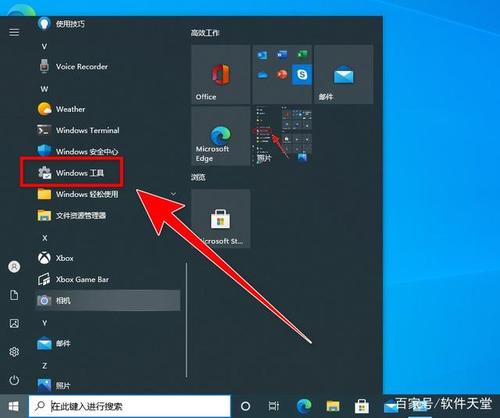
Task: Open Task View on the taskbar
Action: pyautogui.click(x=274, y=406)
